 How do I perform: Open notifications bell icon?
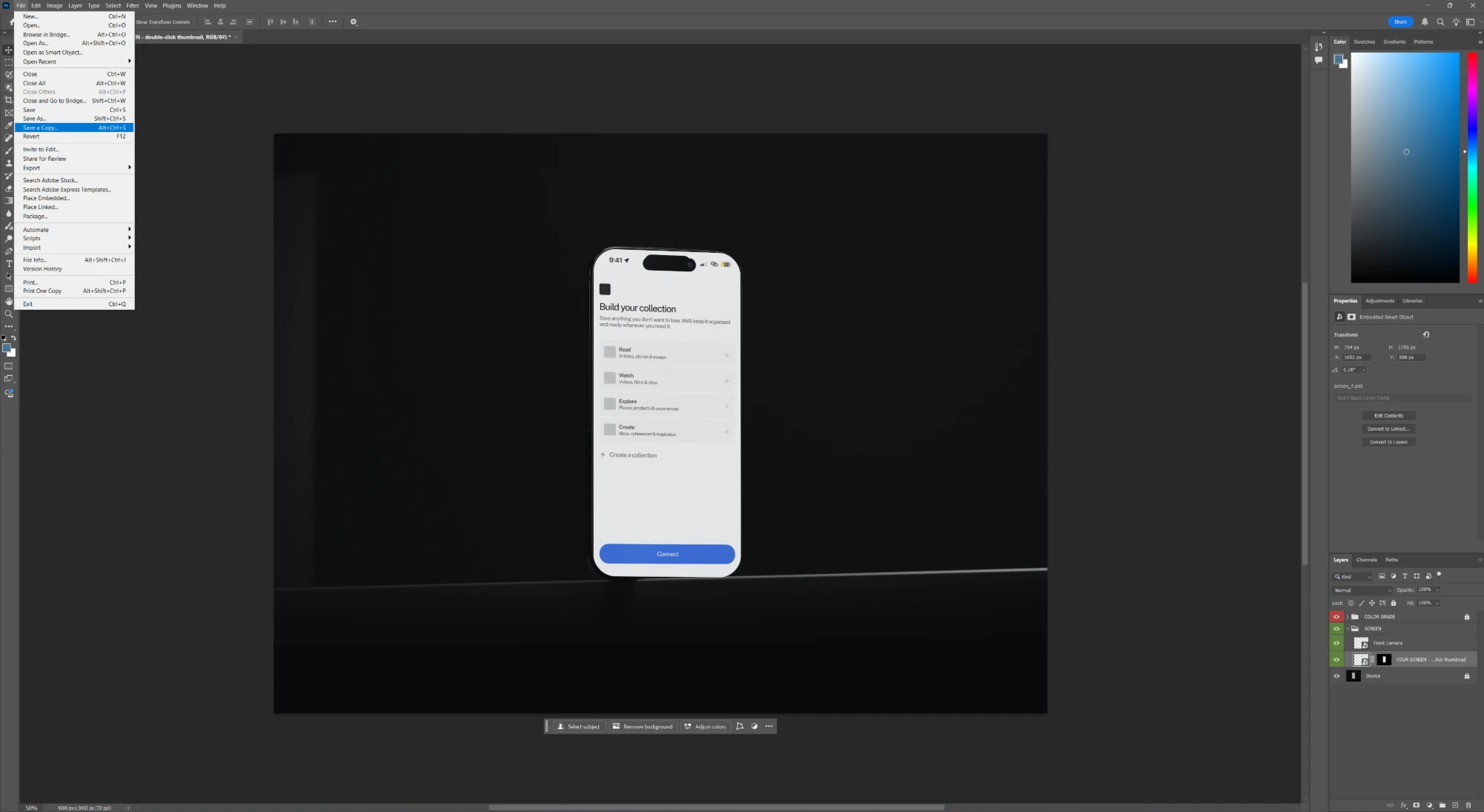(x=1425, y=22)
